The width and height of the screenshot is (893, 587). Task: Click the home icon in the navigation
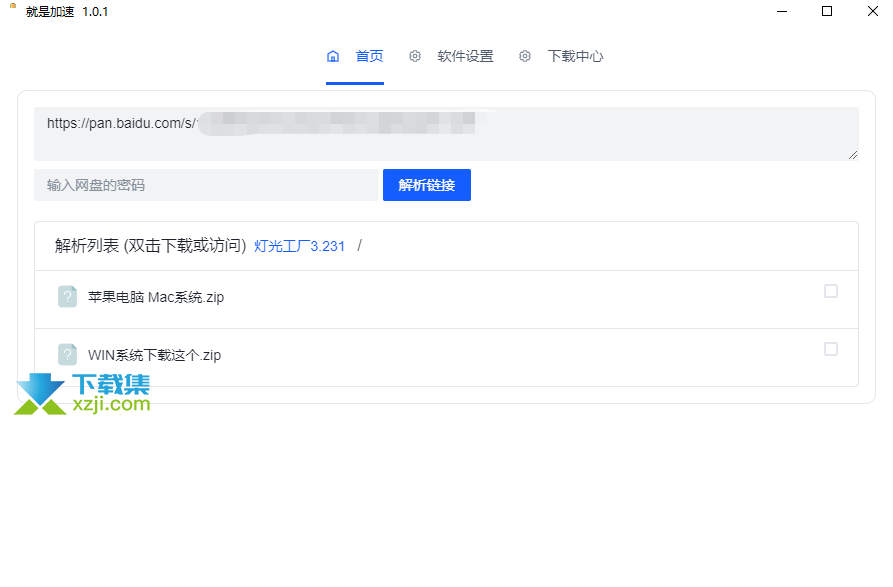point(333,56)
